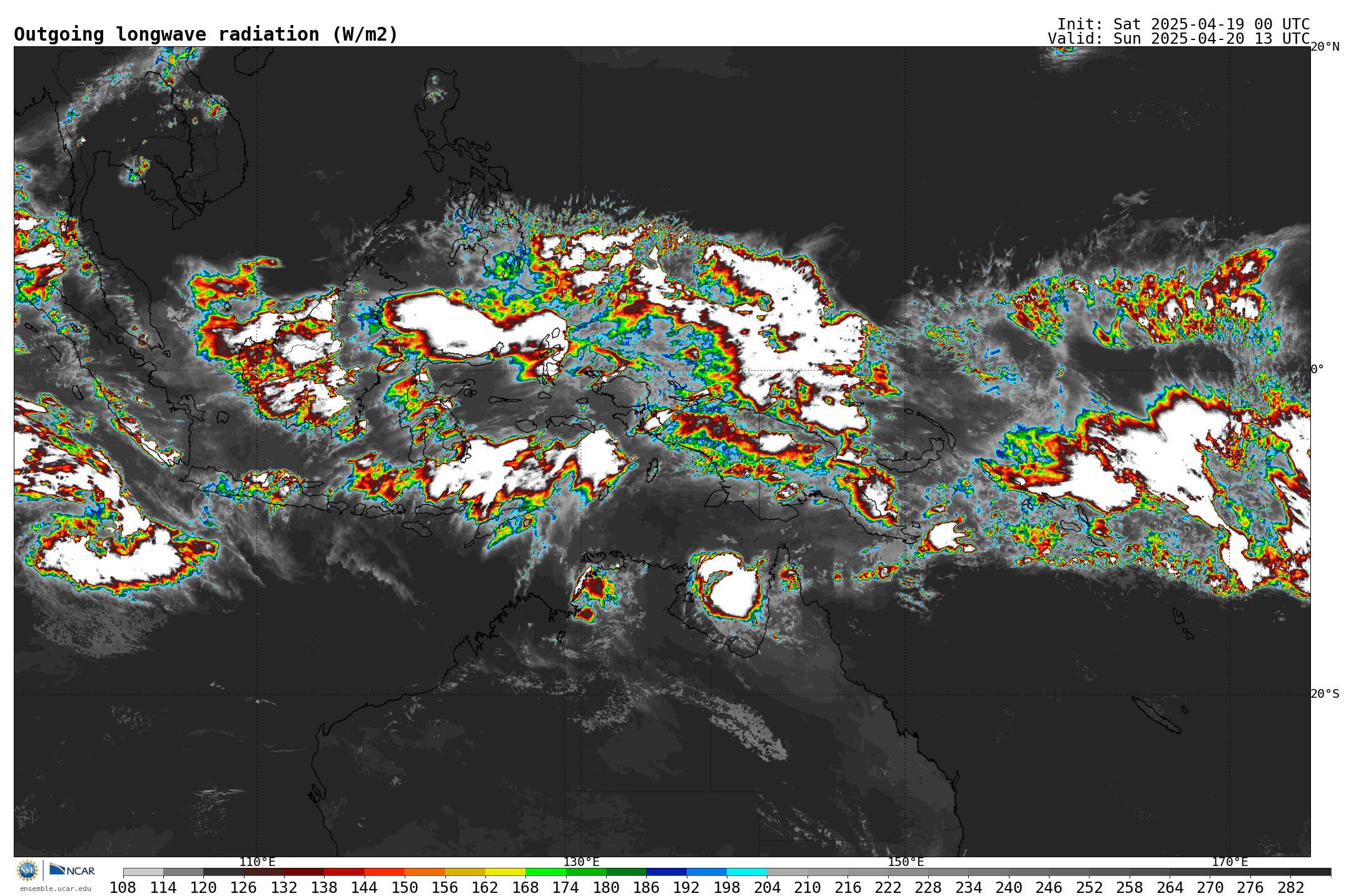Click the '20°N' latitude label
The image size is (1351, 896).
pos(1325,47)
